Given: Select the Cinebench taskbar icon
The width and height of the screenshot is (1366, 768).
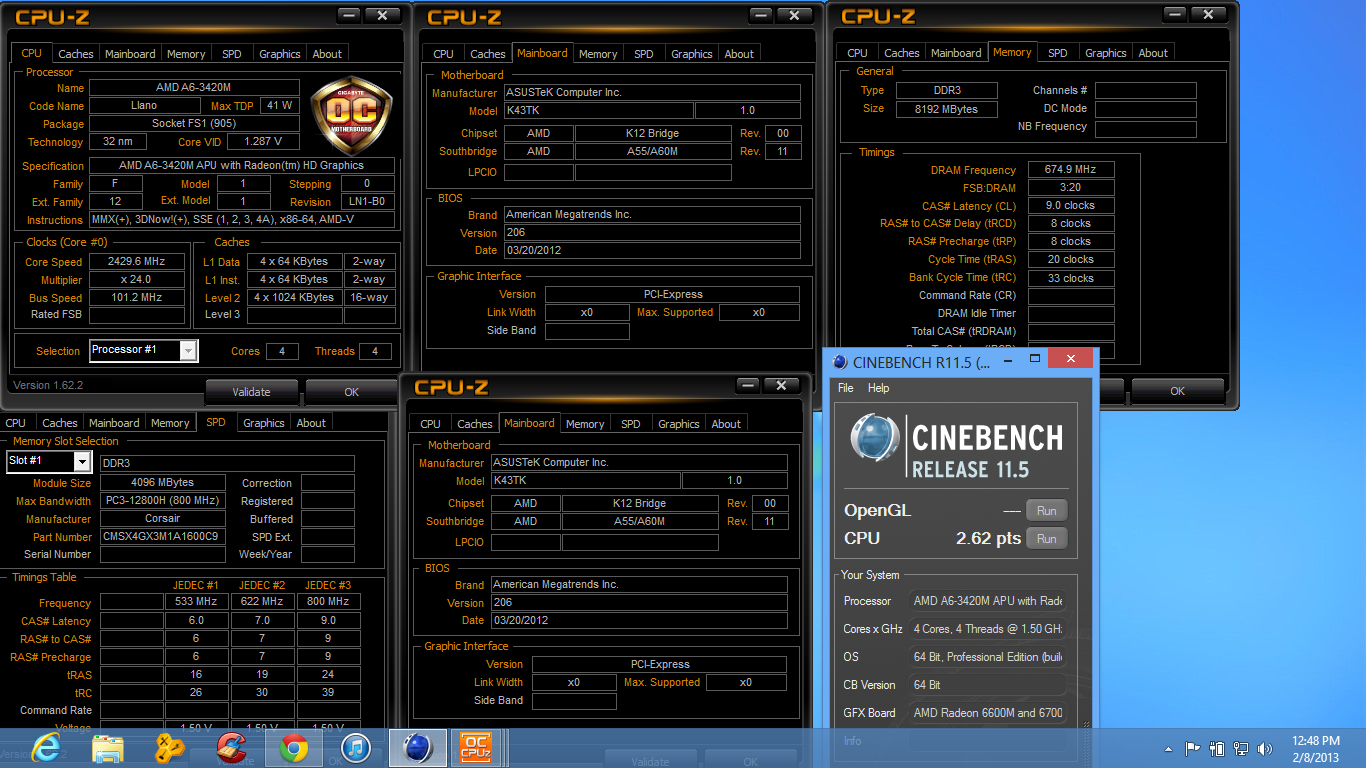Looking at the screenshot, I should (417, 747).
